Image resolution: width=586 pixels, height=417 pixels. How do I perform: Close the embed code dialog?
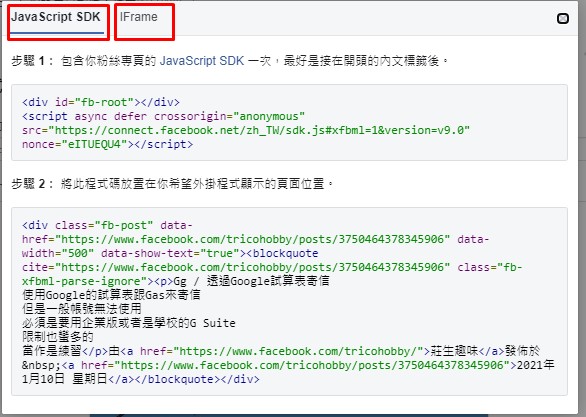point(563,18)
